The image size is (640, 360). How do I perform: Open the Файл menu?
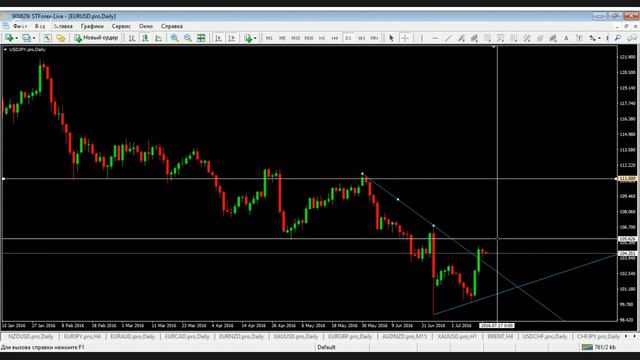(20, 26)
